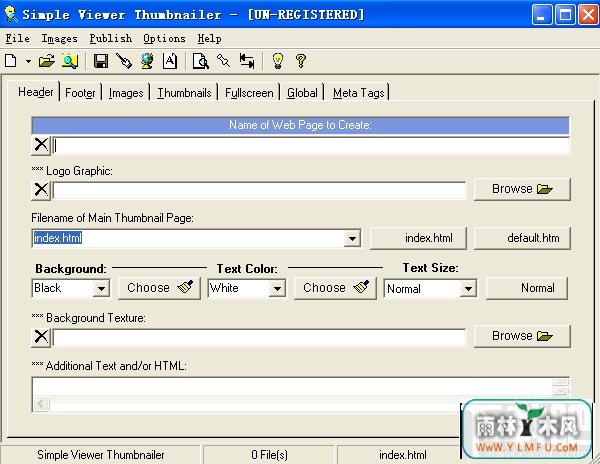The width and height of the screenshot is (600, 464).
Task: Select the Header tab
Action: (x=35, y=92)
